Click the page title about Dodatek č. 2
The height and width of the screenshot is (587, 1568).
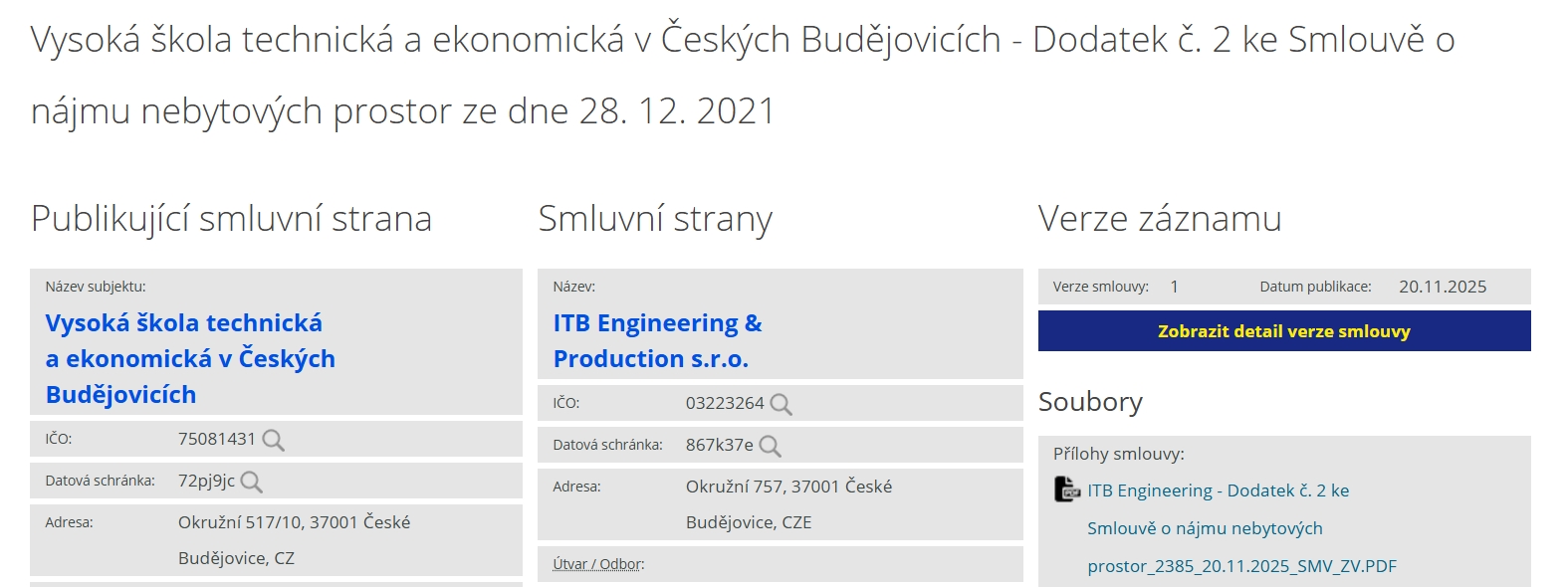(x=742, y=75)
